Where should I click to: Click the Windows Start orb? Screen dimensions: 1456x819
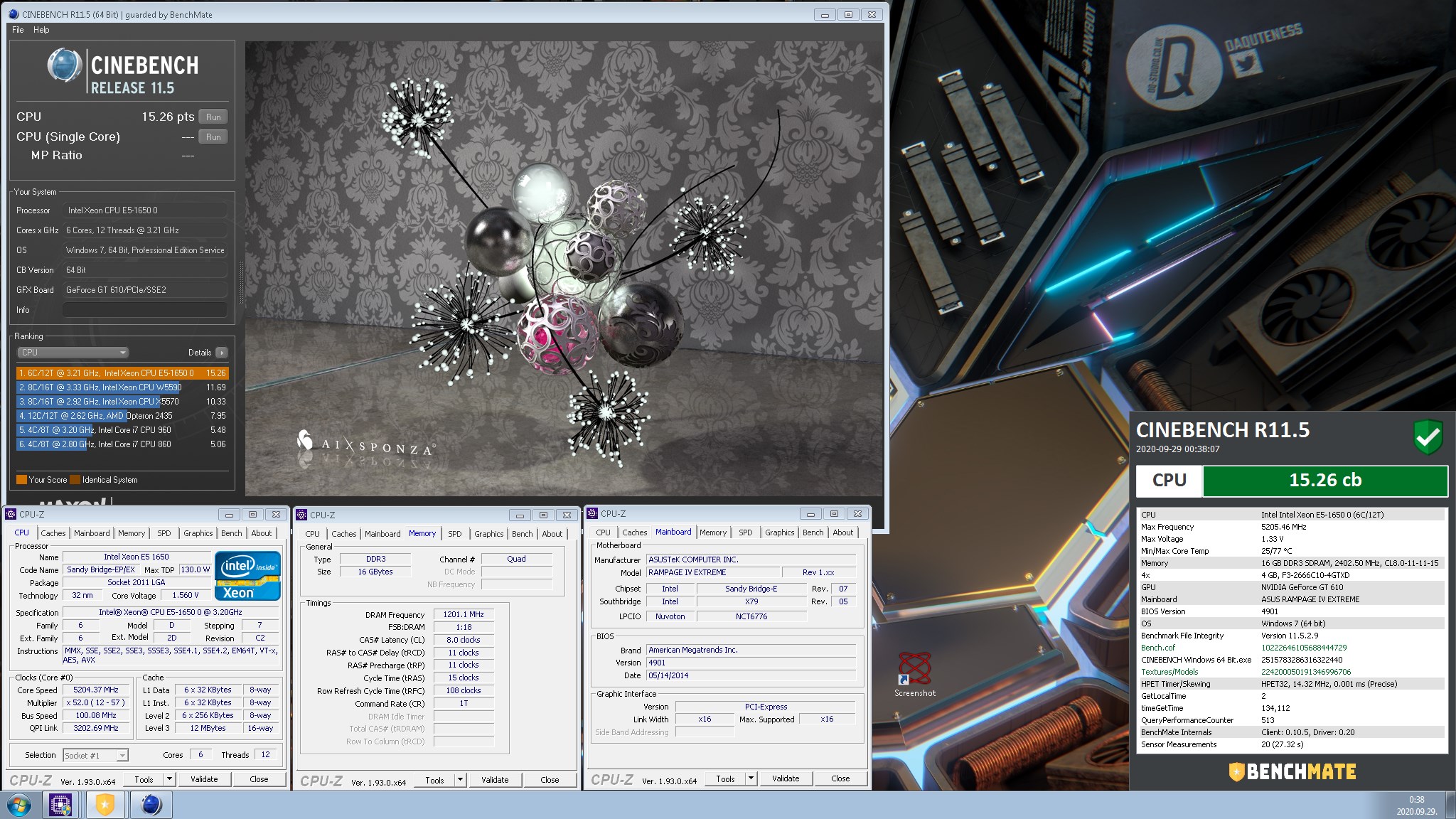pyautogui.click(x=18, y=805)
